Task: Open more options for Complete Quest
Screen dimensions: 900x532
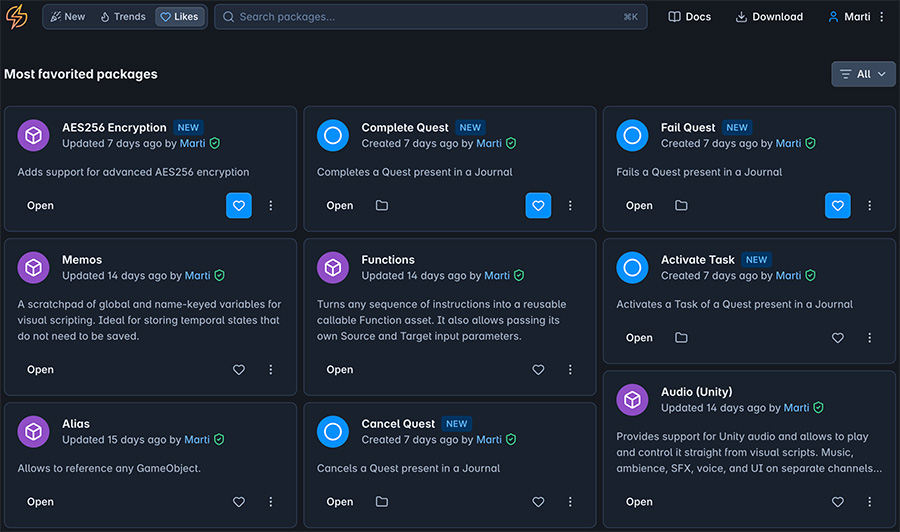Action: (570, 205)
